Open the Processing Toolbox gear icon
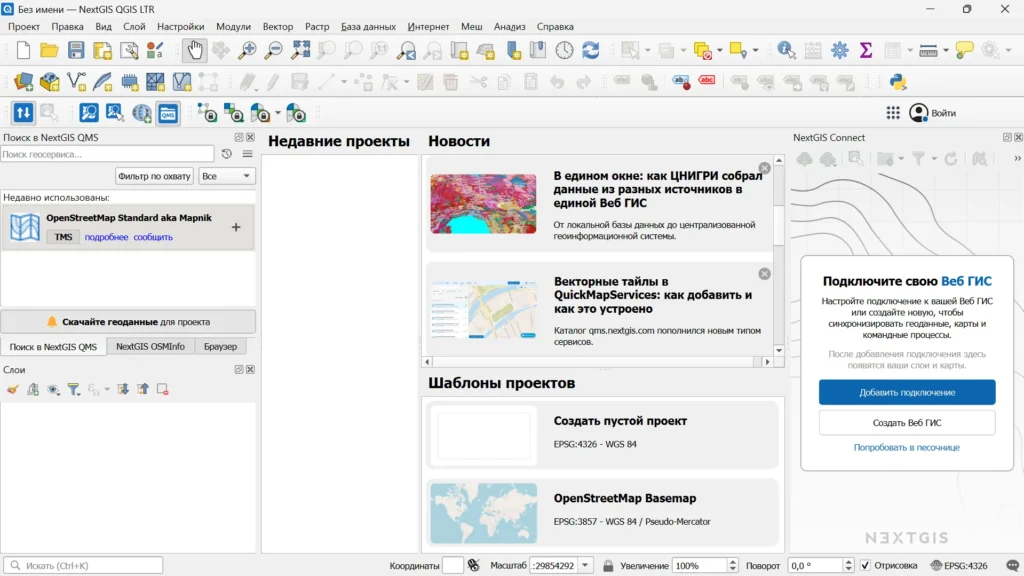 (x=840, y=50)
